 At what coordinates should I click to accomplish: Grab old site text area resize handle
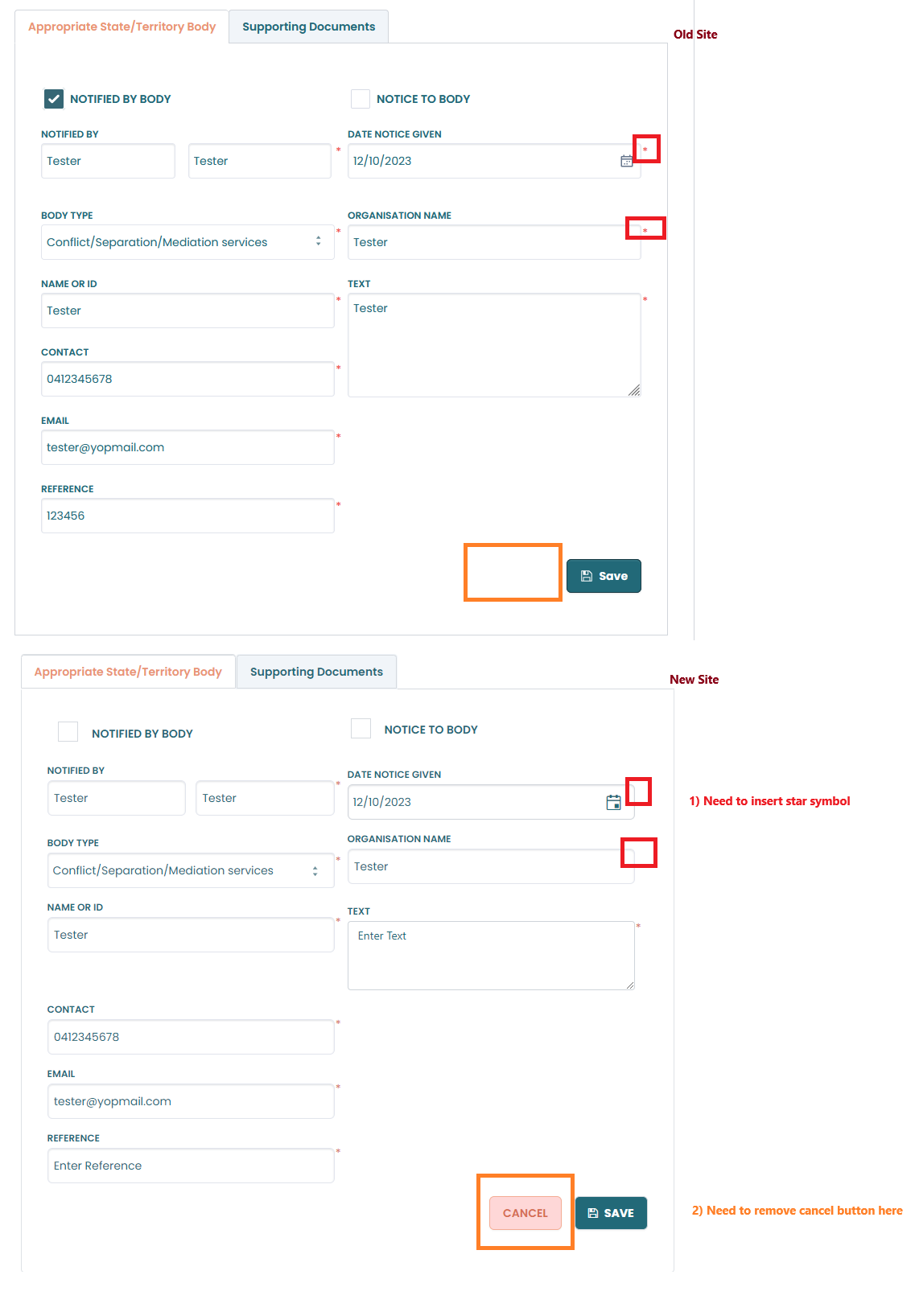tap(634, 390)
